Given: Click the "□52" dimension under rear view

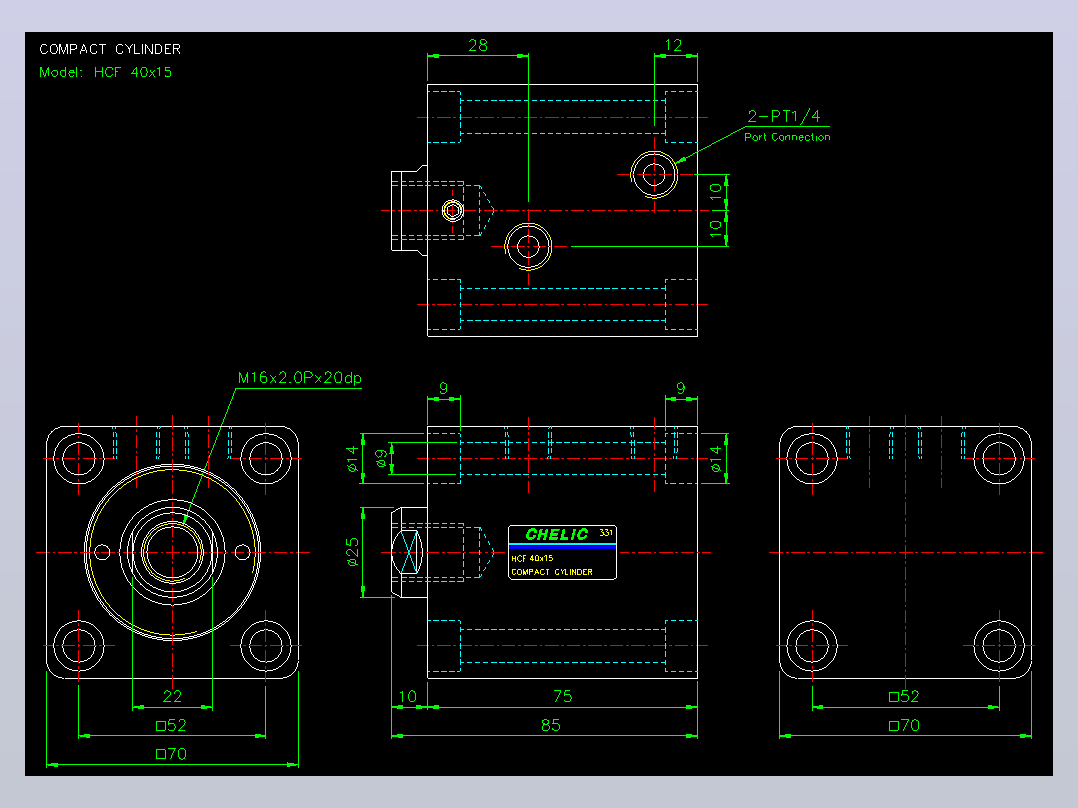Looking at the screenshot, I should [904, 697].
